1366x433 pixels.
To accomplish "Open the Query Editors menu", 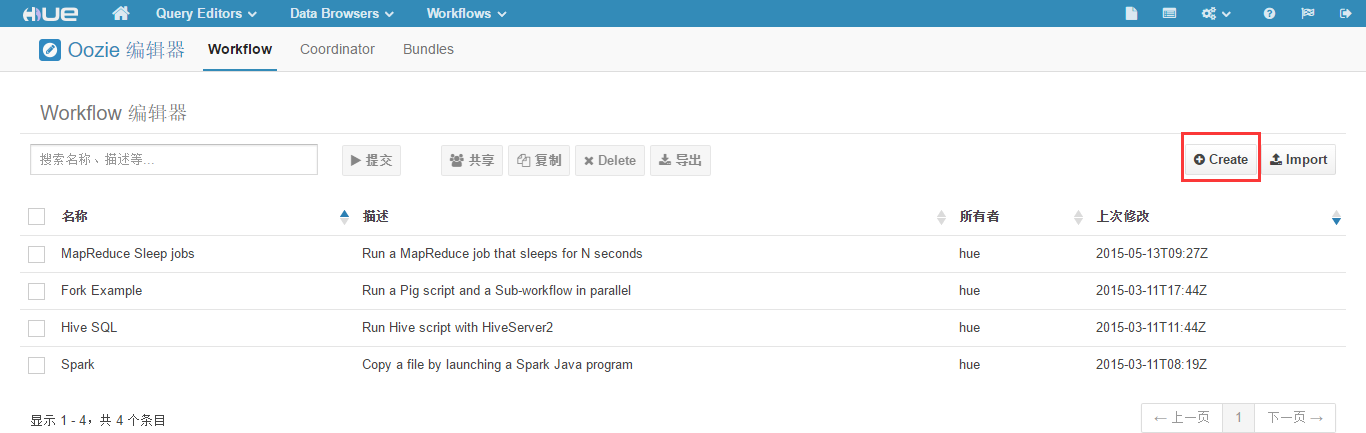I will (206, 14).
